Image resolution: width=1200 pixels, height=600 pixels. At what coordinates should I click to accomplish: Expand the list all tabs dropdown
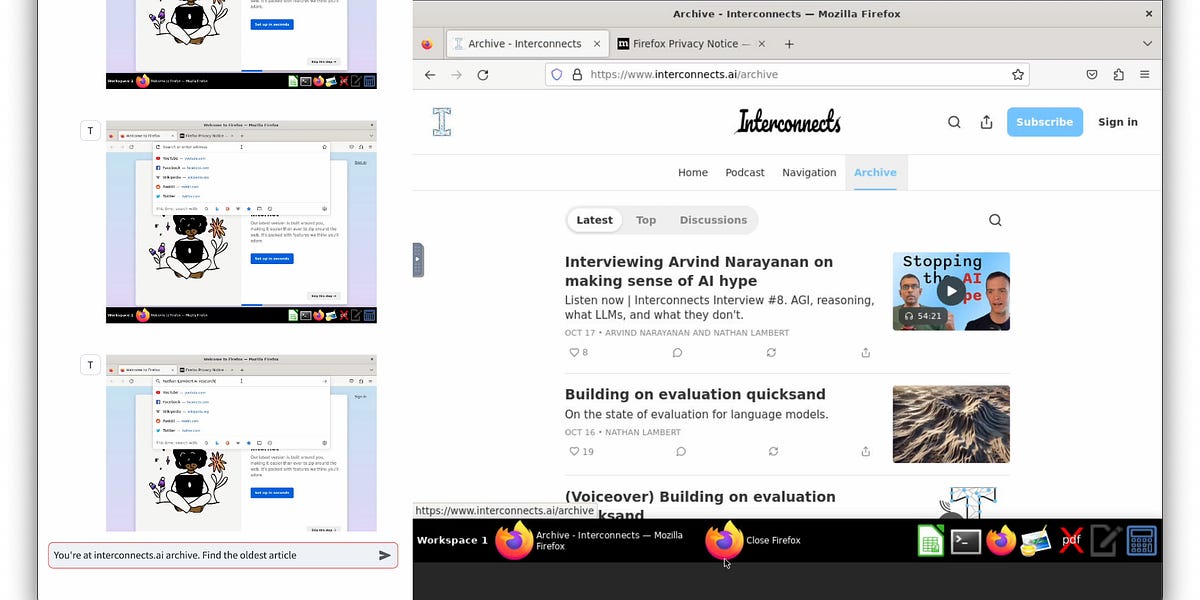pyautogui.click(x=1147, y=44)
